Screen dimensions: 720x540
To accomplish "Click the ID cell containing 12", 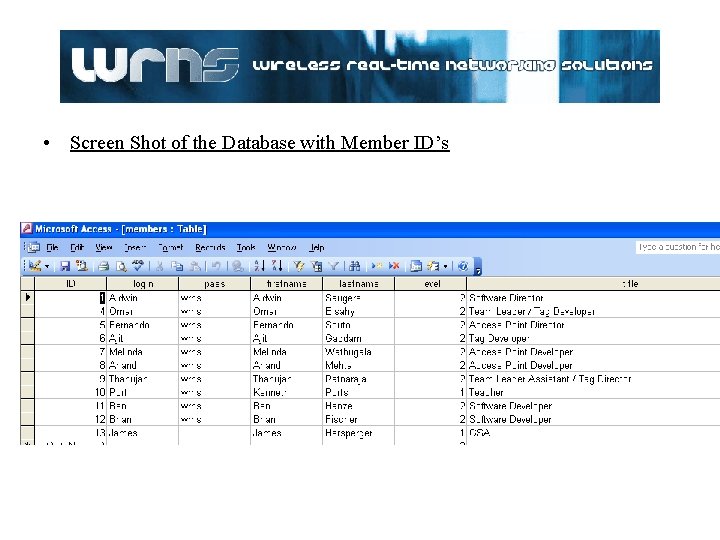I will click(x=71, y=419).
